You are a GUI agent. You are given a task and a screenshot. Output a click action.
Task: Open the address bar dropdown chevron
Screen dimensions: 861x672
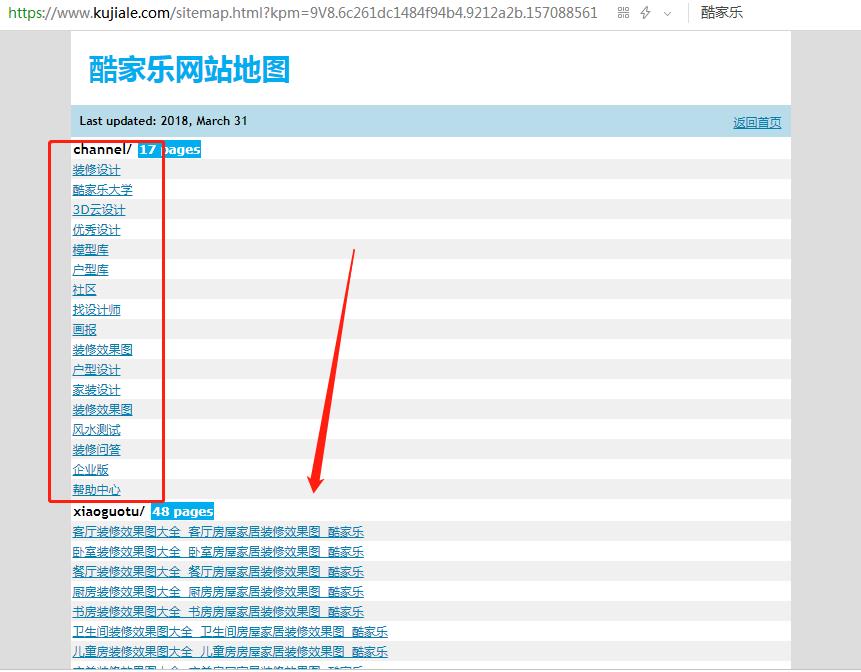[667, 14]
